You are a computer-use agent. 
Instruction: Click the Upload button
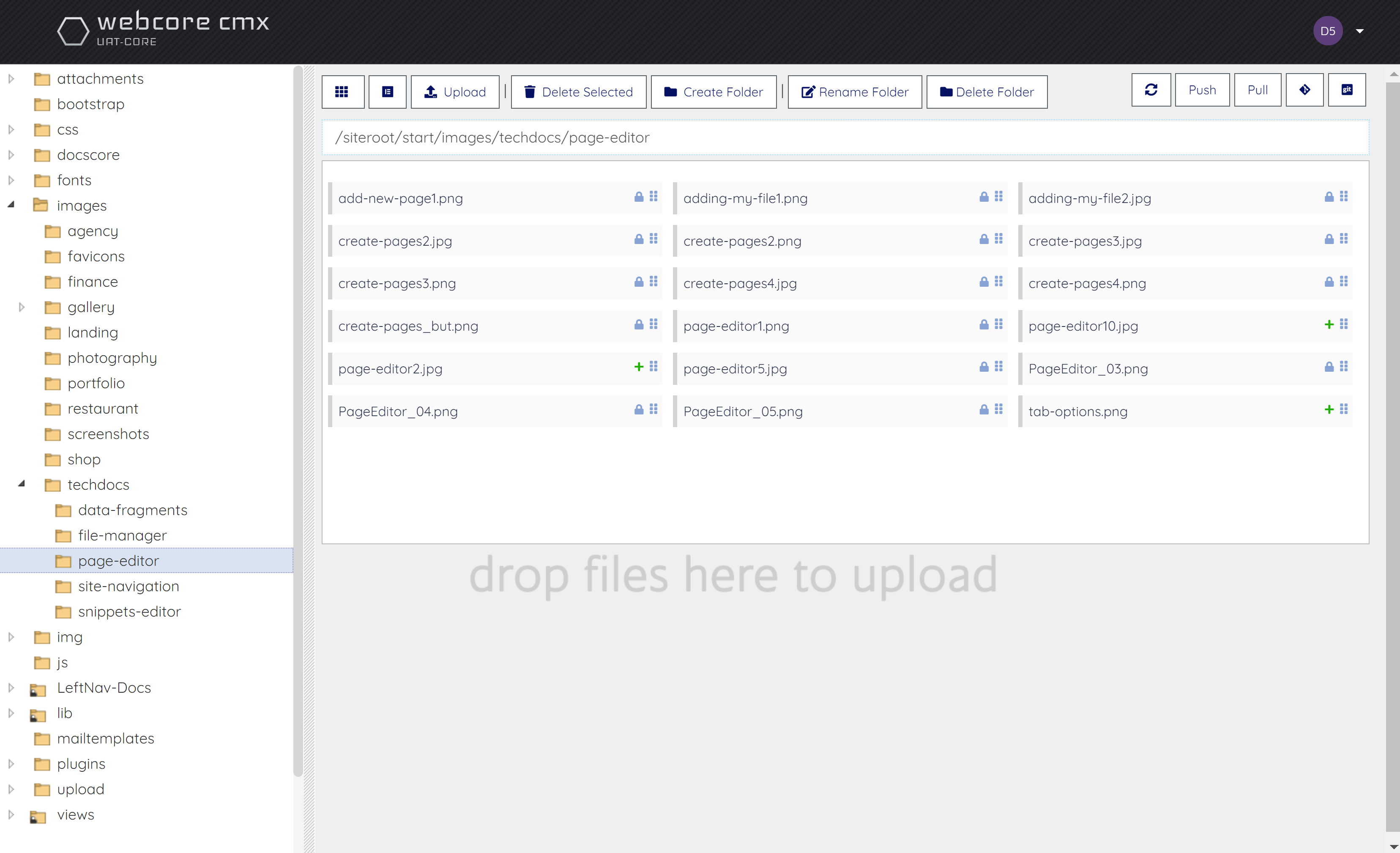tap(455, 91)
